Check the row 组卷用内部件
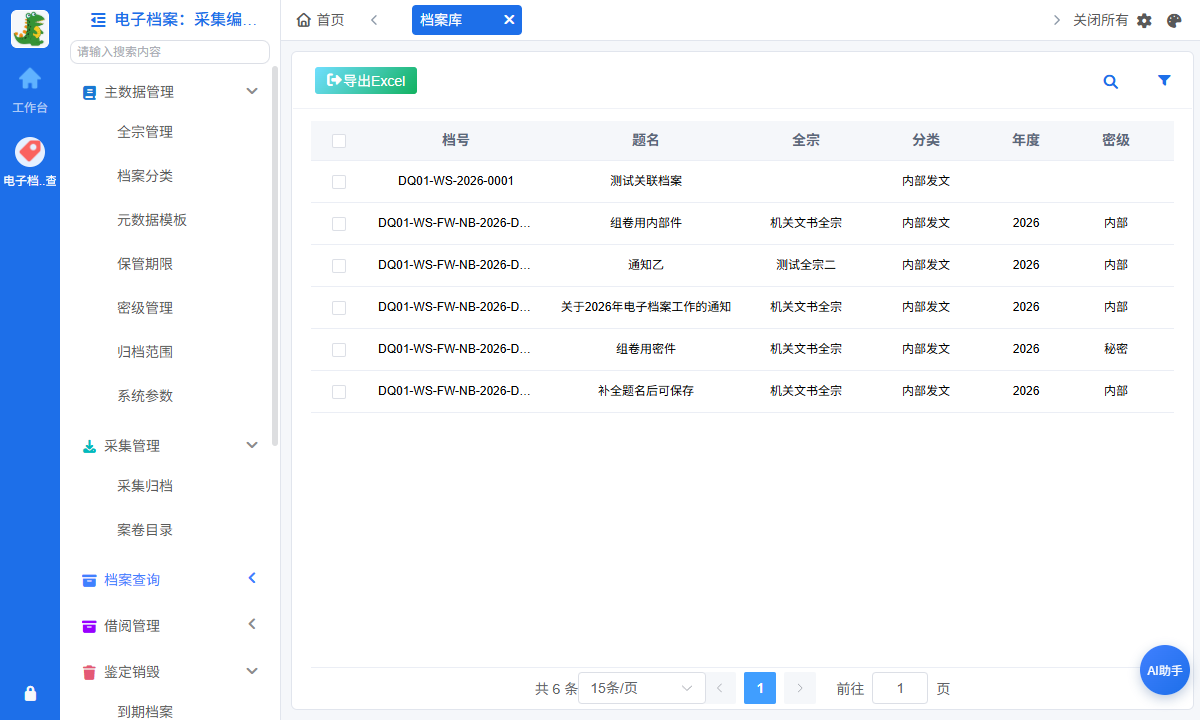Screen dimensions: 1200x720 [339, 224]
